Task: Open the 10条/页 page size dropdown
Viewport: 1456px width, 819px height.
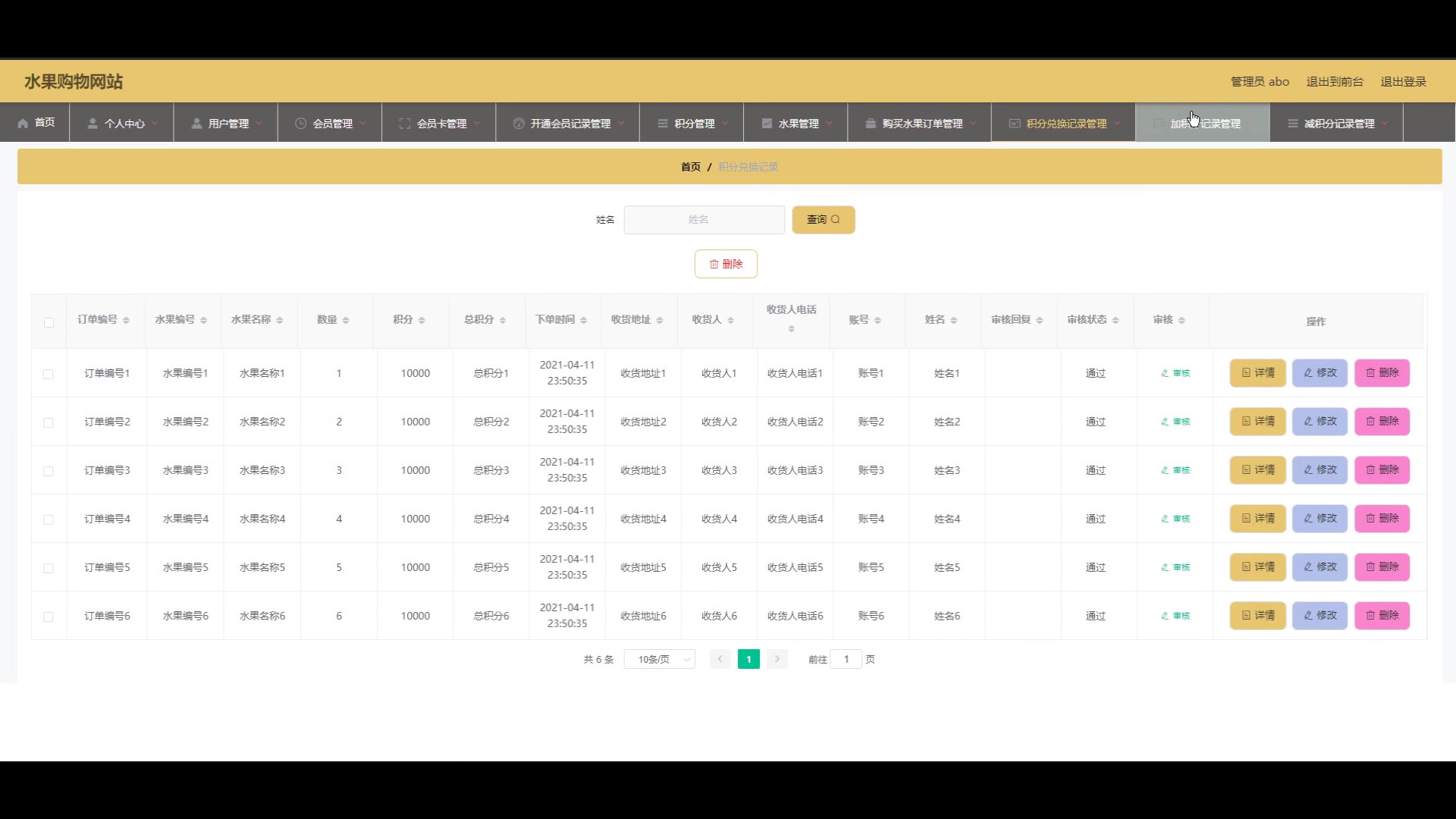Action: coord(659,660)
